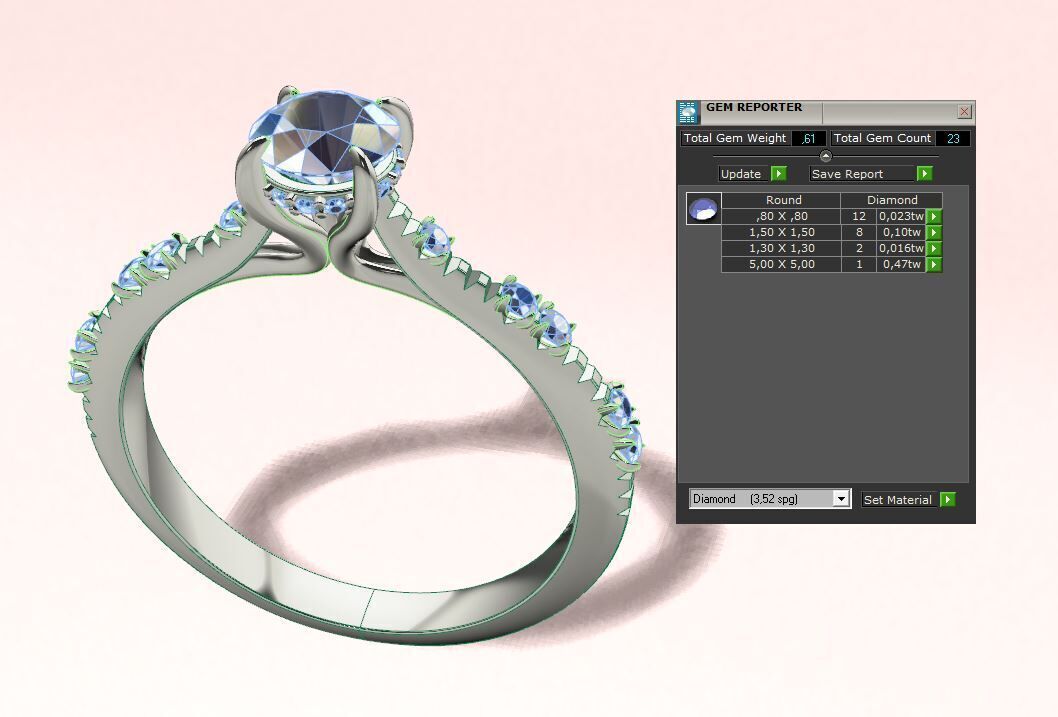This screenshot has height=717, width=1058.
Task: Click the green arrow next to Save Report
Action: 924,174
